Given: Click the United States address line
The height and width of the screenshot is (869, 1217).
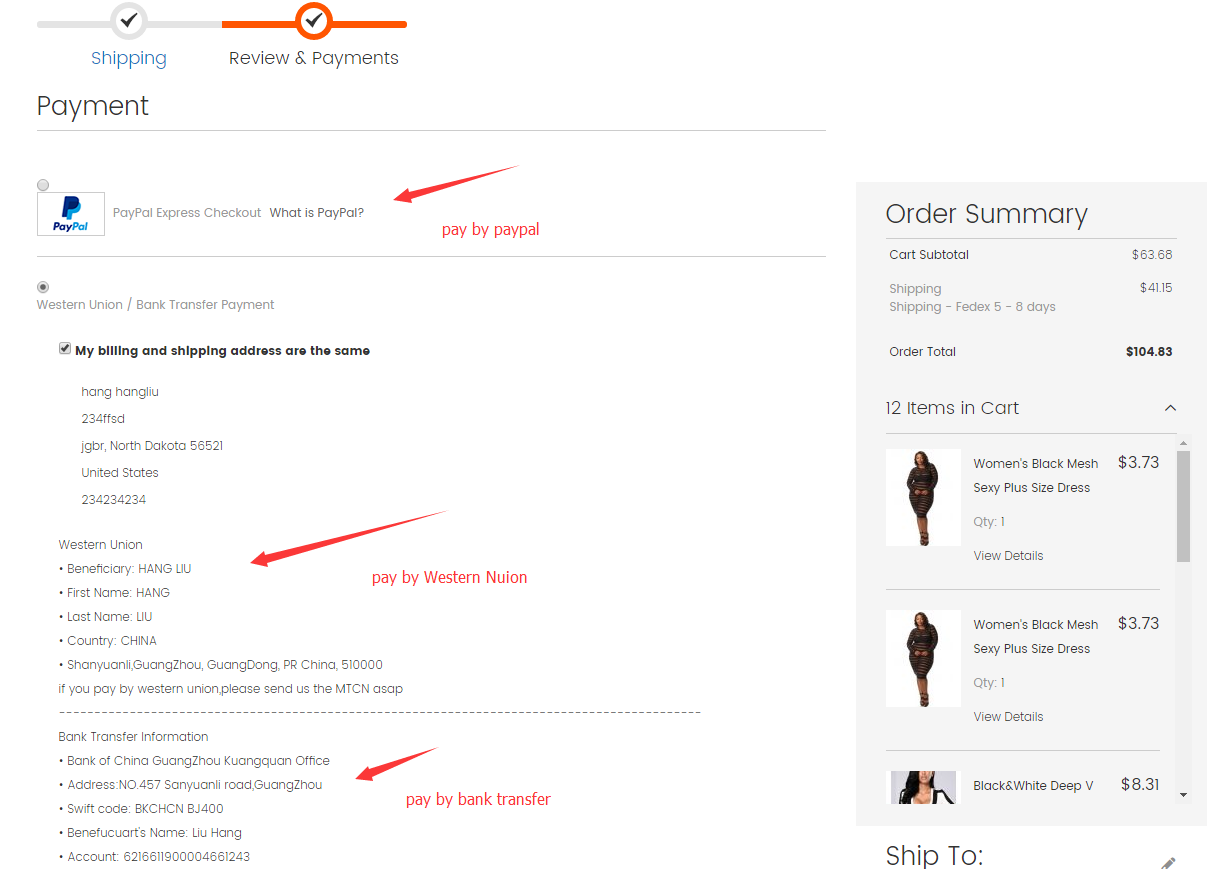Looking at the screenshot, I should tap(120, 473).
